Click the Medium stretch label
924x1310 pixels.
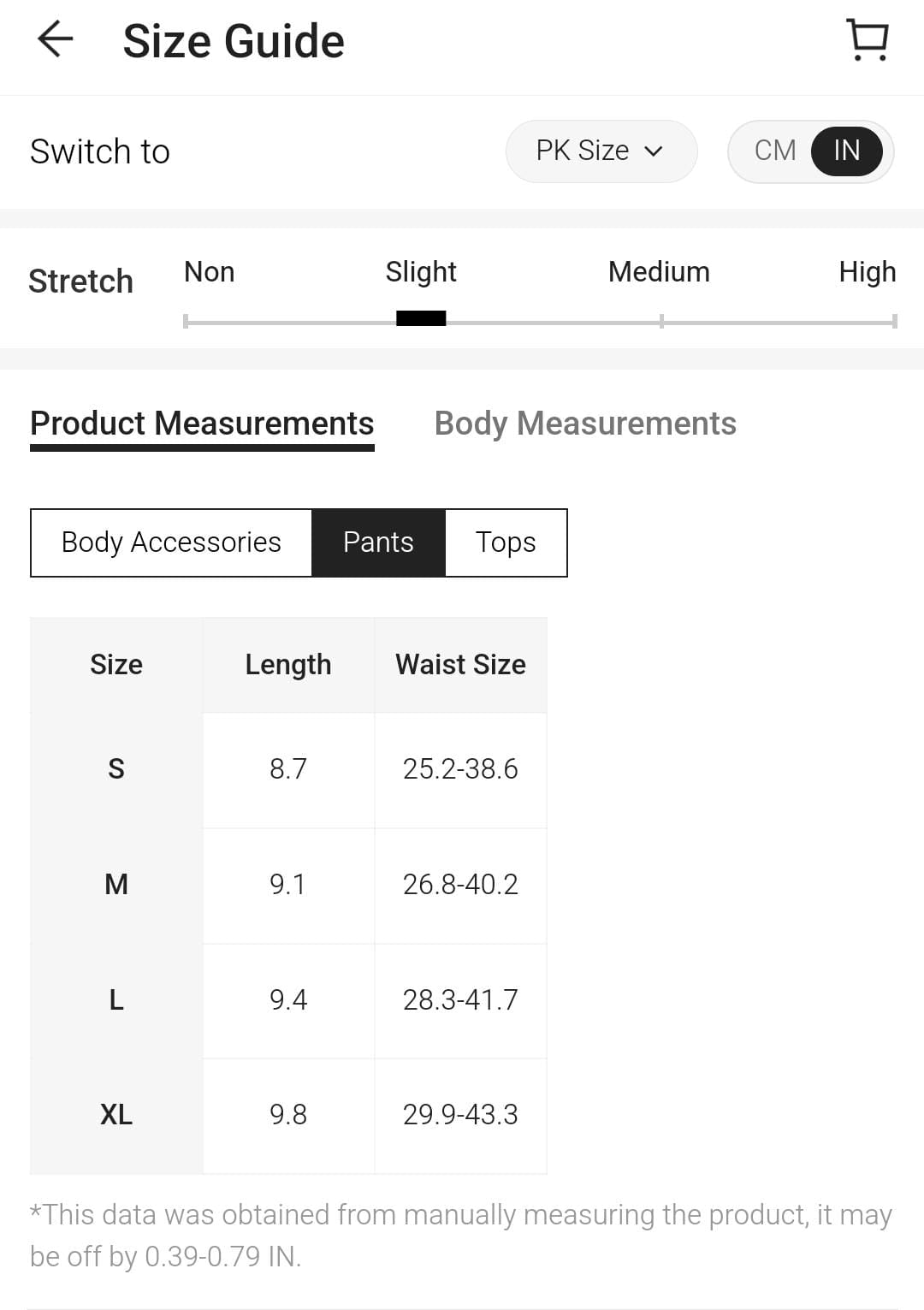click(659, 272)
